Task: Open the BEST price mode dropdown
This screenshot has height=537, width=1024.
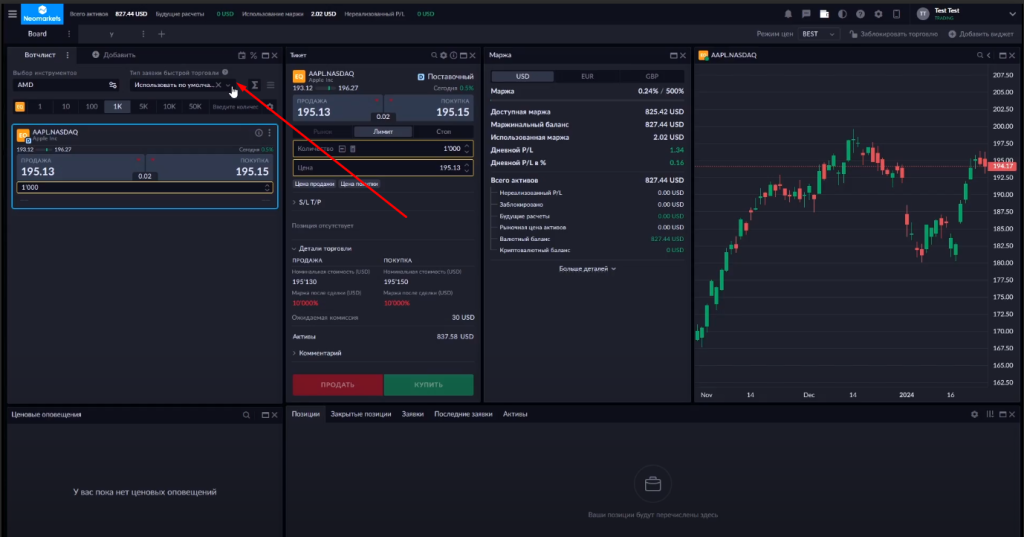Action: [x=818, y=34]
